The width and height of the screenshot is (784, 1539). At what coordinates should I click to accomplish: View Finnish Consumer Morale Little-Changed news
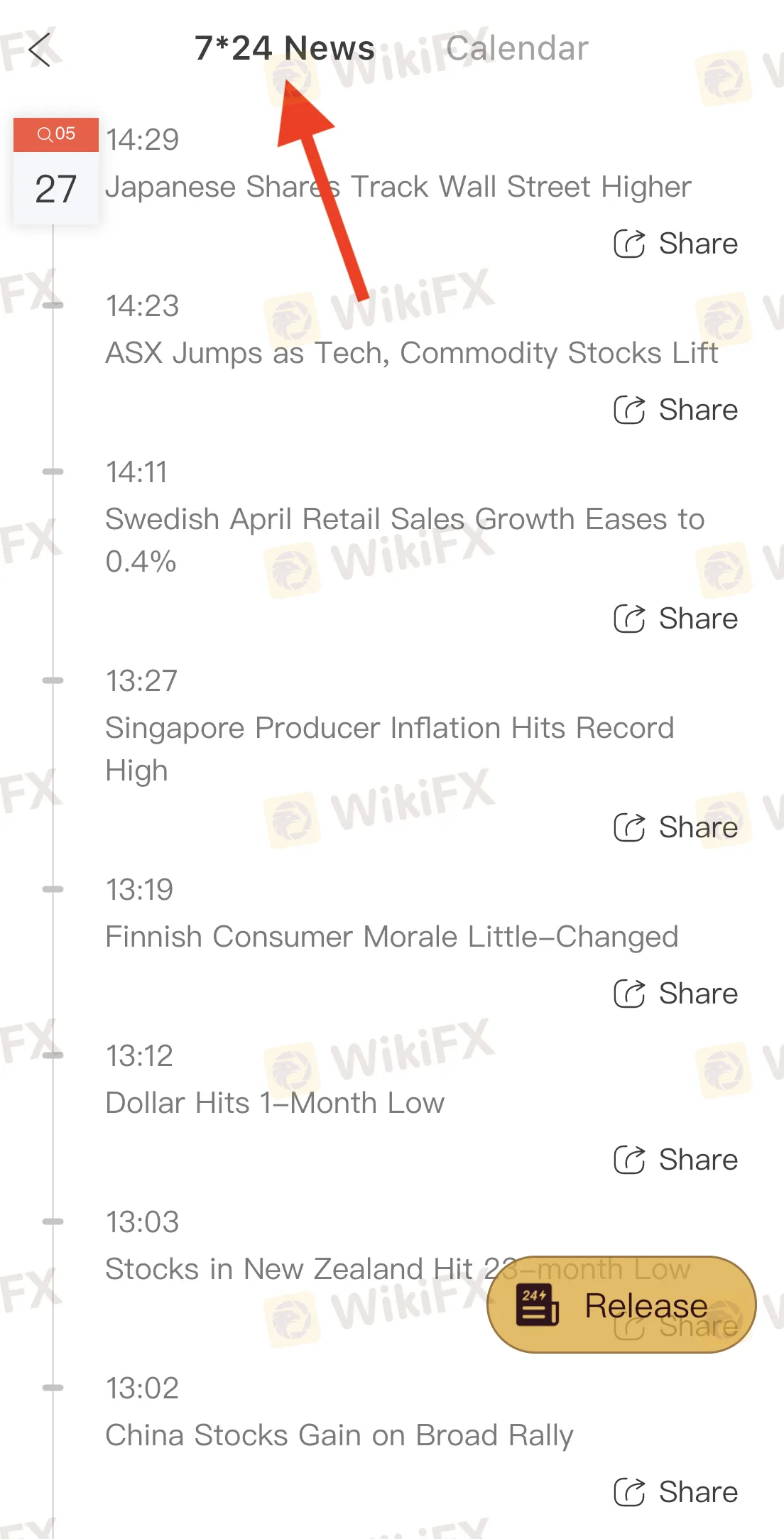(x=391, y=937)
